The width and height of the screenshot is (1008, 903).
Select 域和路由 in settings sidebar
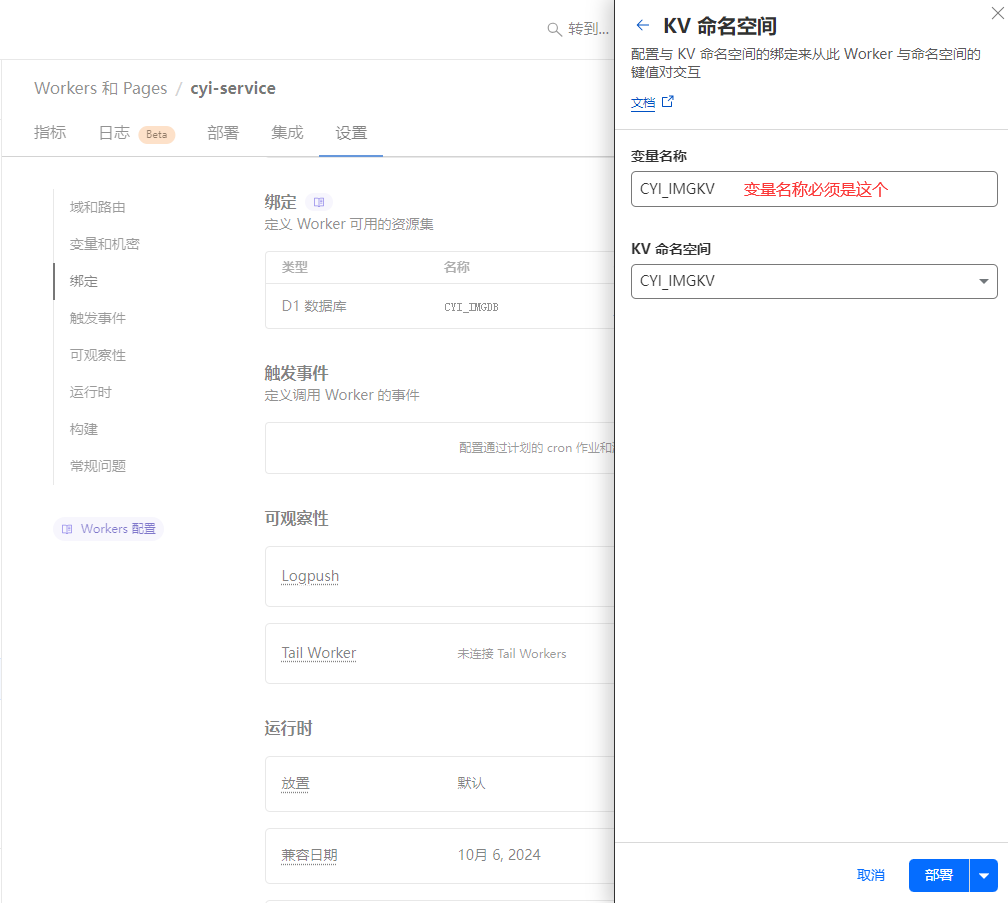click(x=97, y=207)
